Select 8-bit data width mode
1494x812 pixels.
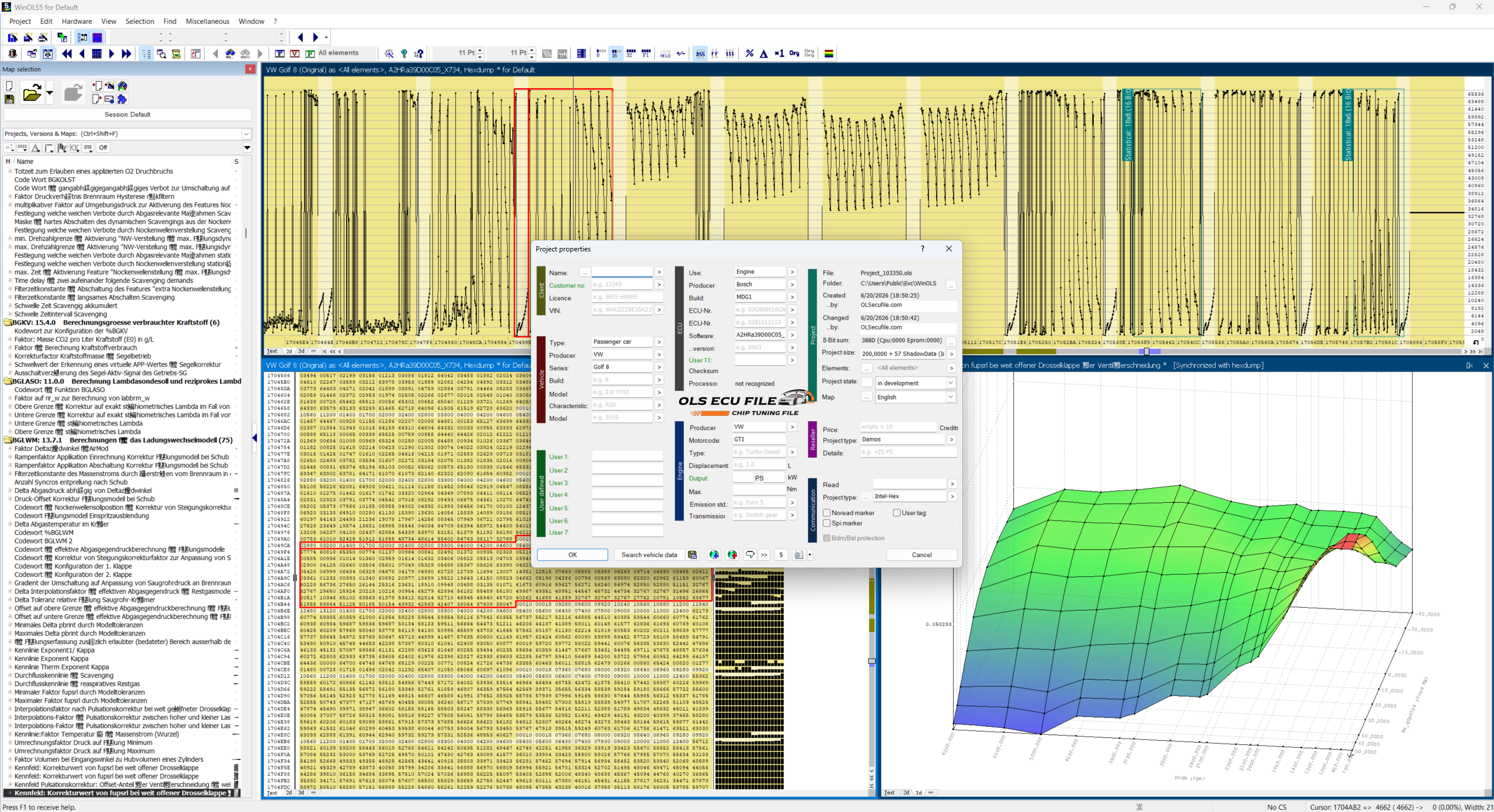(x=601, y=54)
